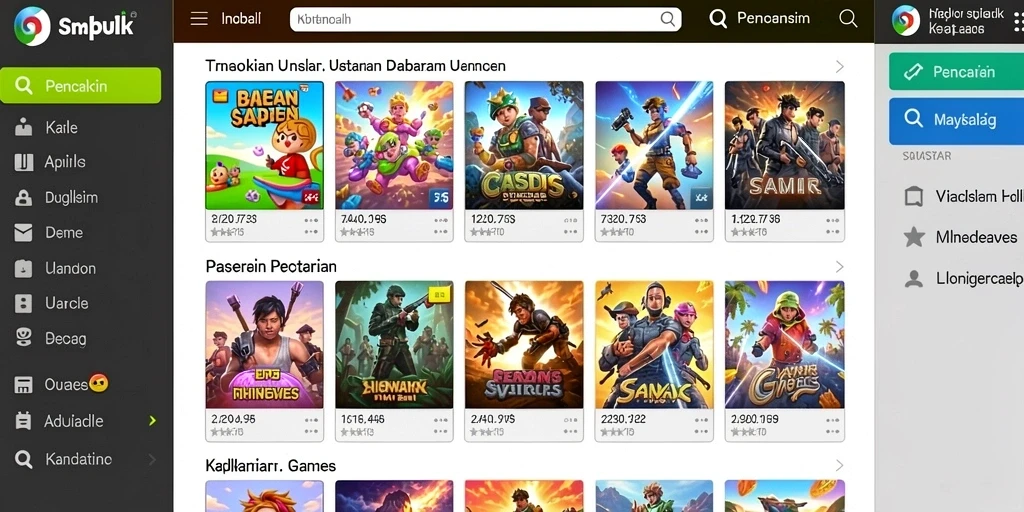This screenshot has width=1024, height=512.
Task: Click the Deme envelope icon
Action: tap(24, 232)
